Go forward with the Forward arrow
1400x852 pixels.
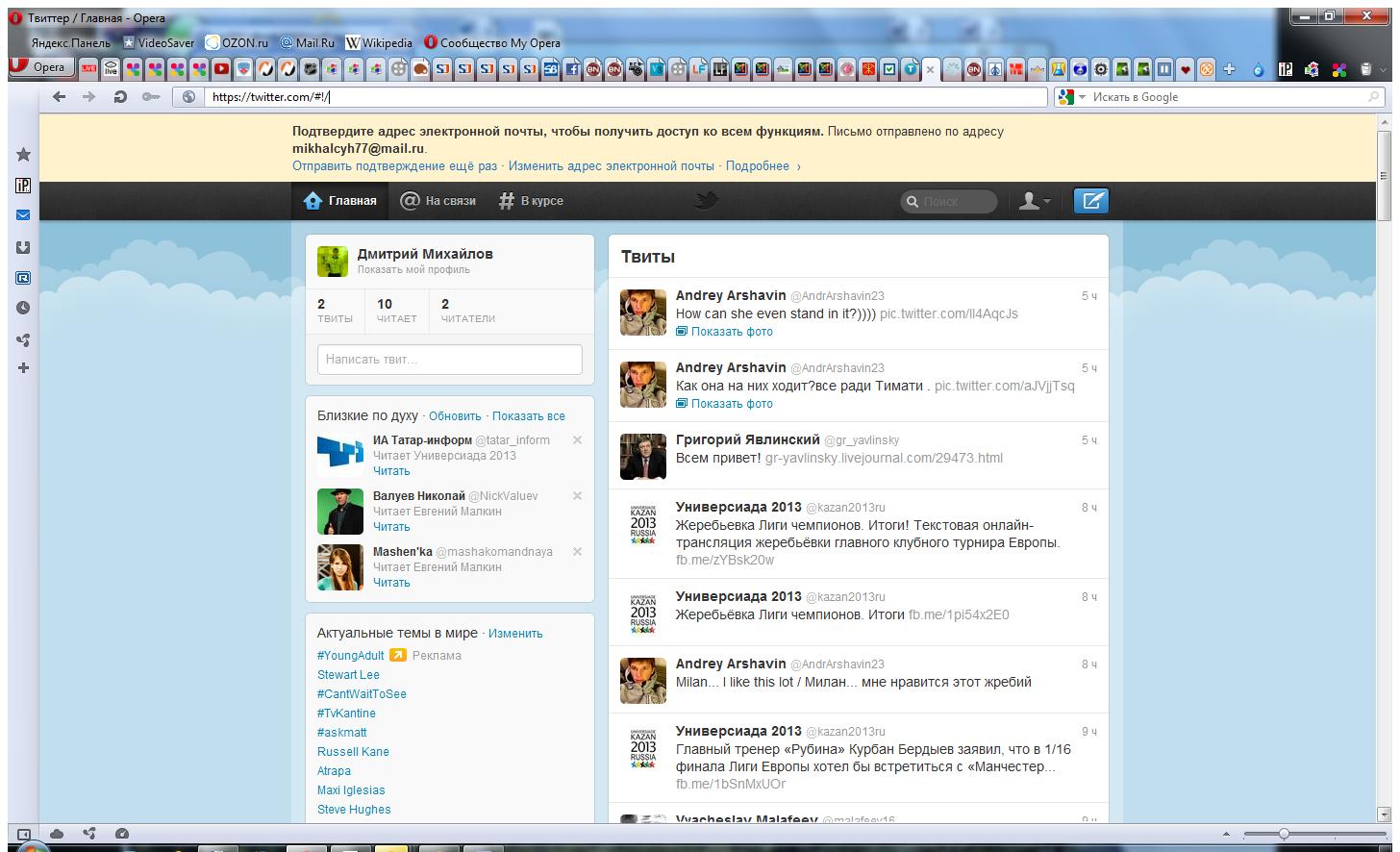(x=88, y=97)
